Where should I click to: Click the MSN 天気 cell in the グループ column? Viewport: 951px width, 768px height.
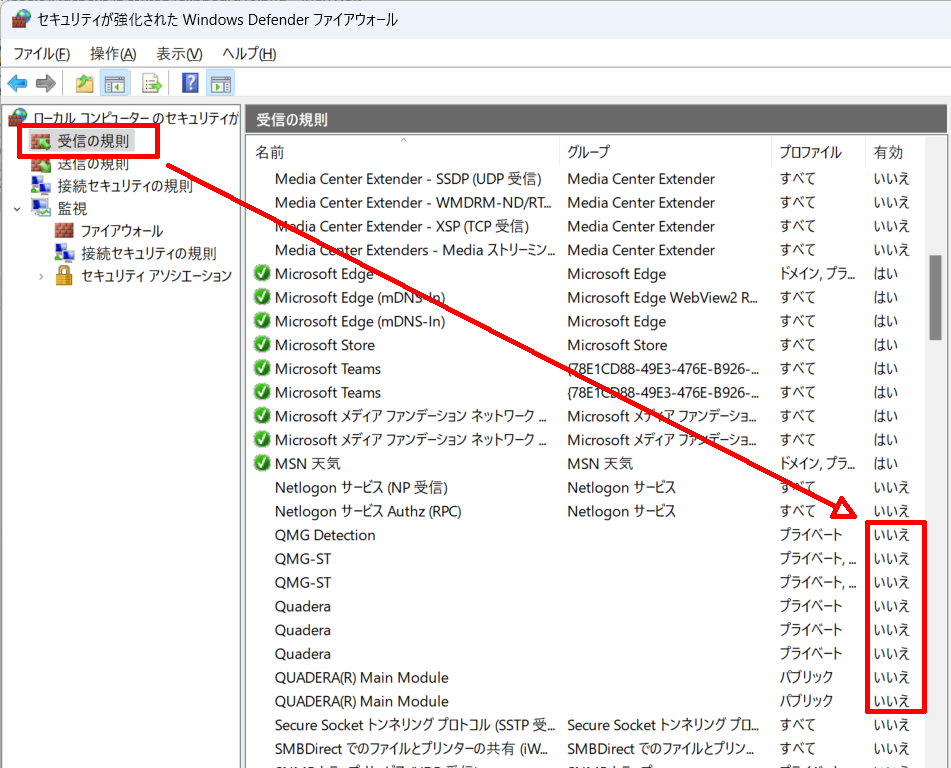(x=600, y=463)
